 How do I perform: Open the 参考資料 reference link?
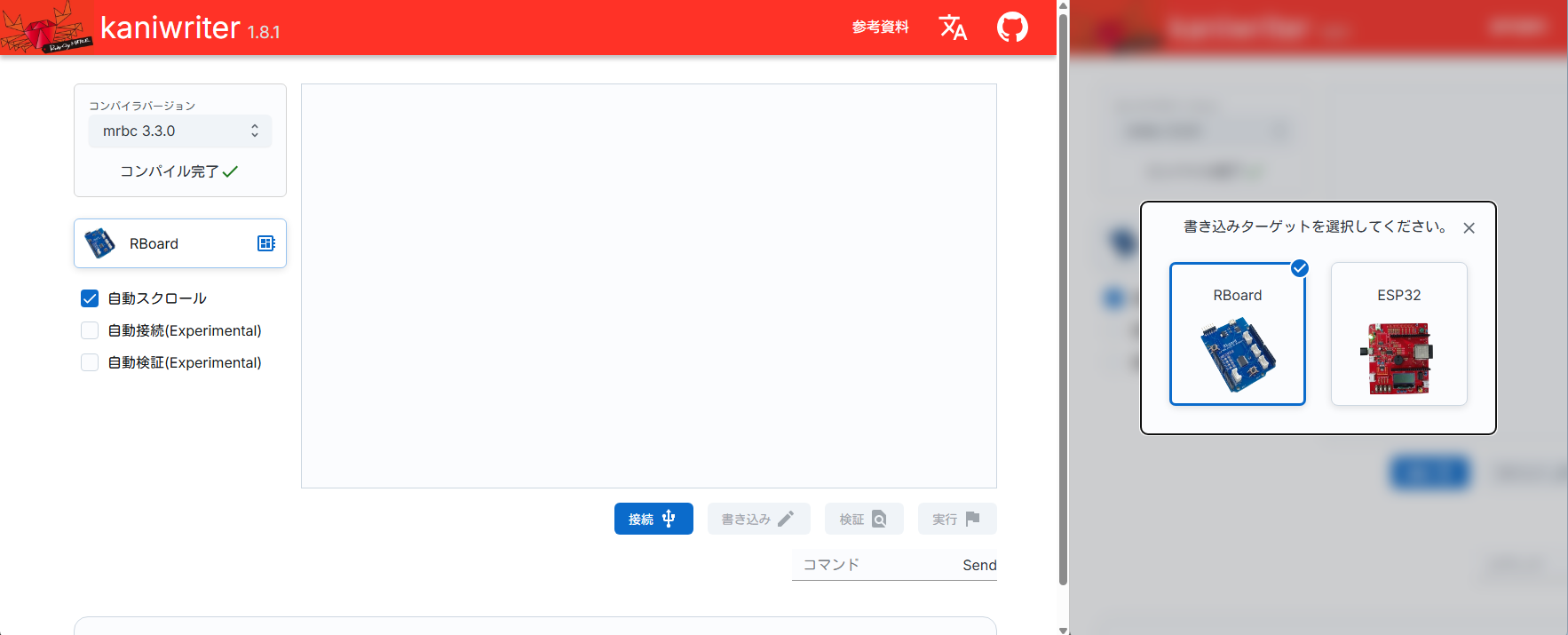880,28
